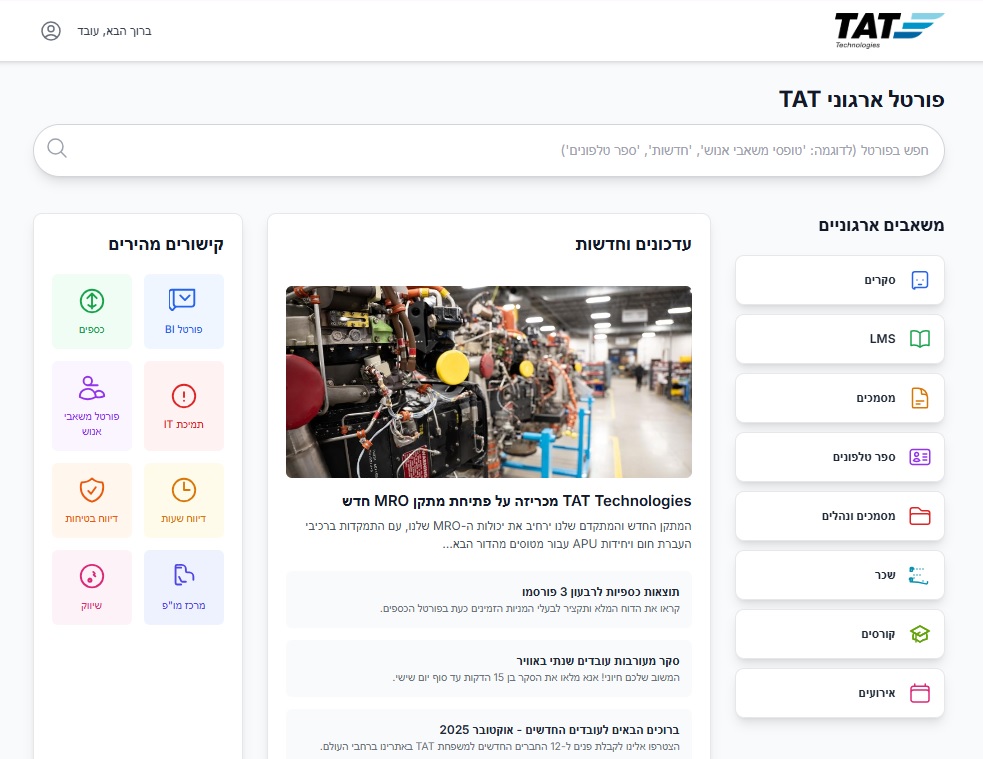
Task: Open the BI portal quick link icon
Action: tap(183, 299)
